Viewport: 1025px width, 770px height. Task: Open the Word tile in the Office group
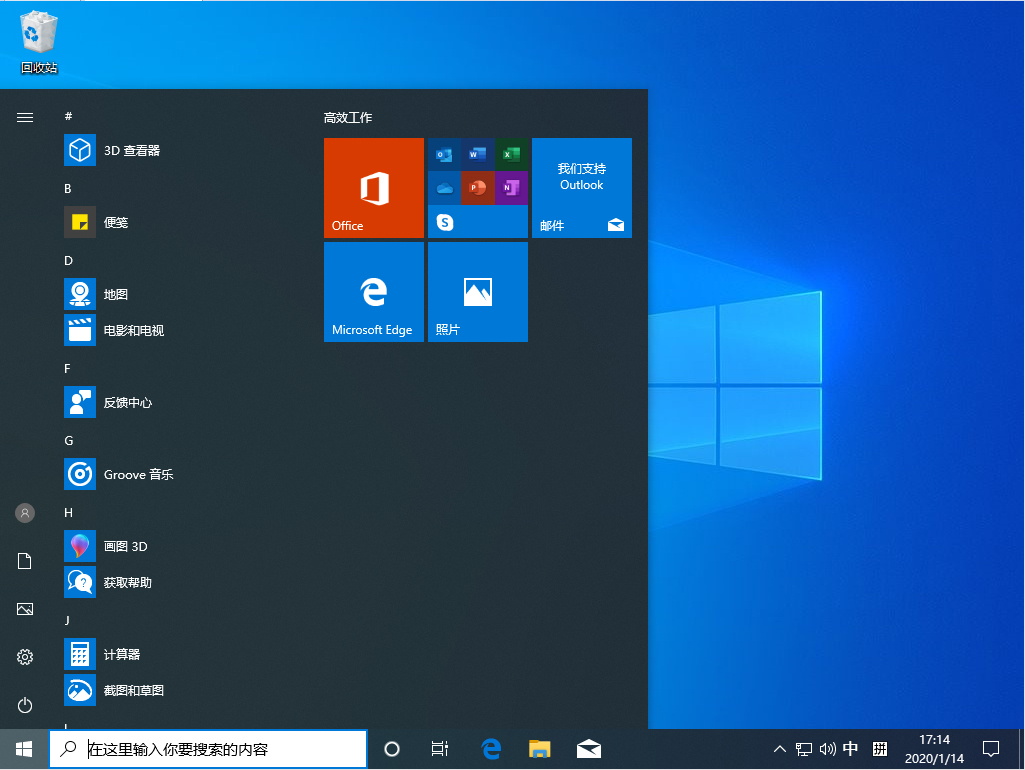coord(478,154)
